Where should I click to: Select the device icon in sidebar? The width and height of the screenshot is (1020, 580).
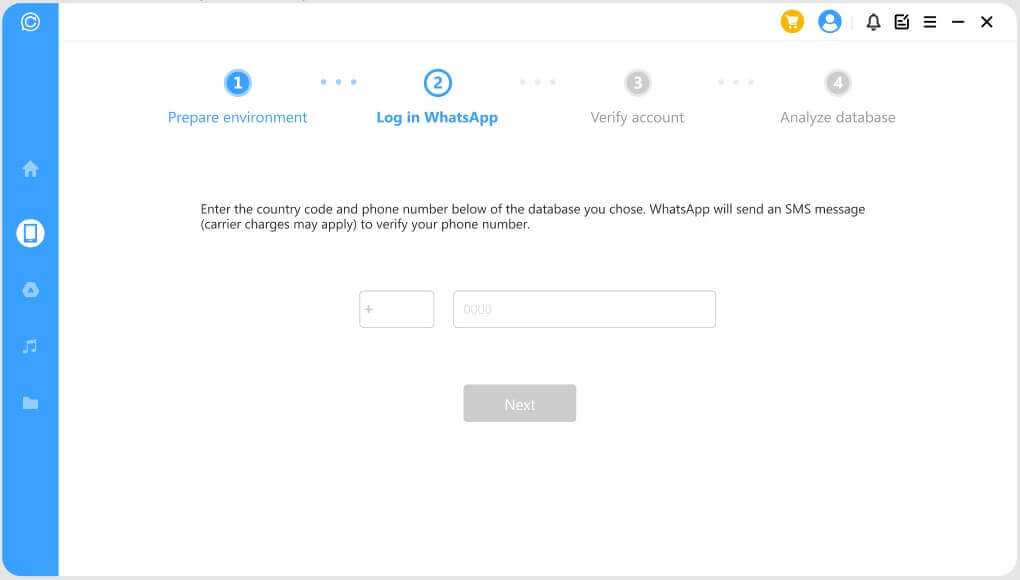click(x=30, y=233)
